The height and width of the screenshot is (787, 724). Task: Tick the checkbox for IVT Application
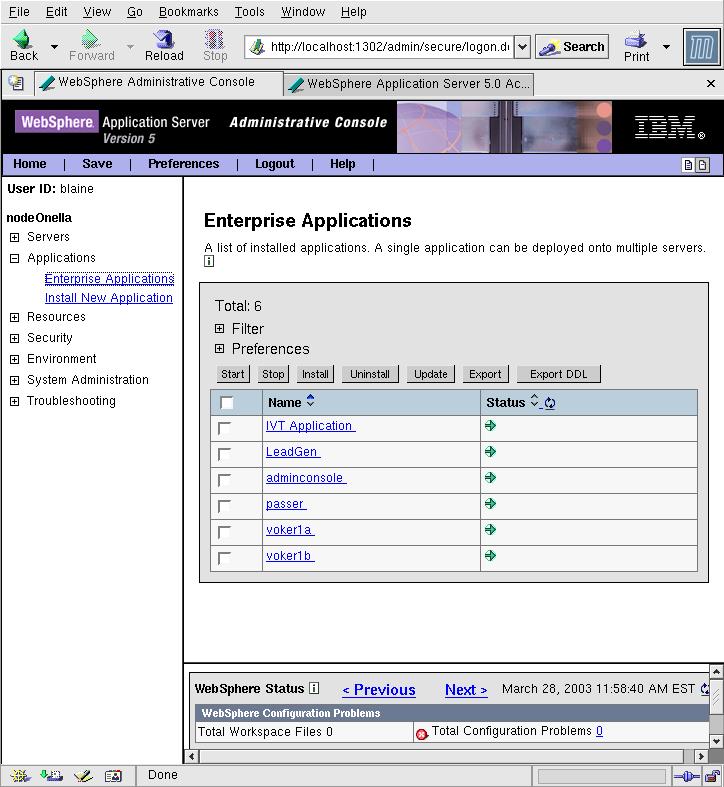pyautogui.click(x=224, y=428)
